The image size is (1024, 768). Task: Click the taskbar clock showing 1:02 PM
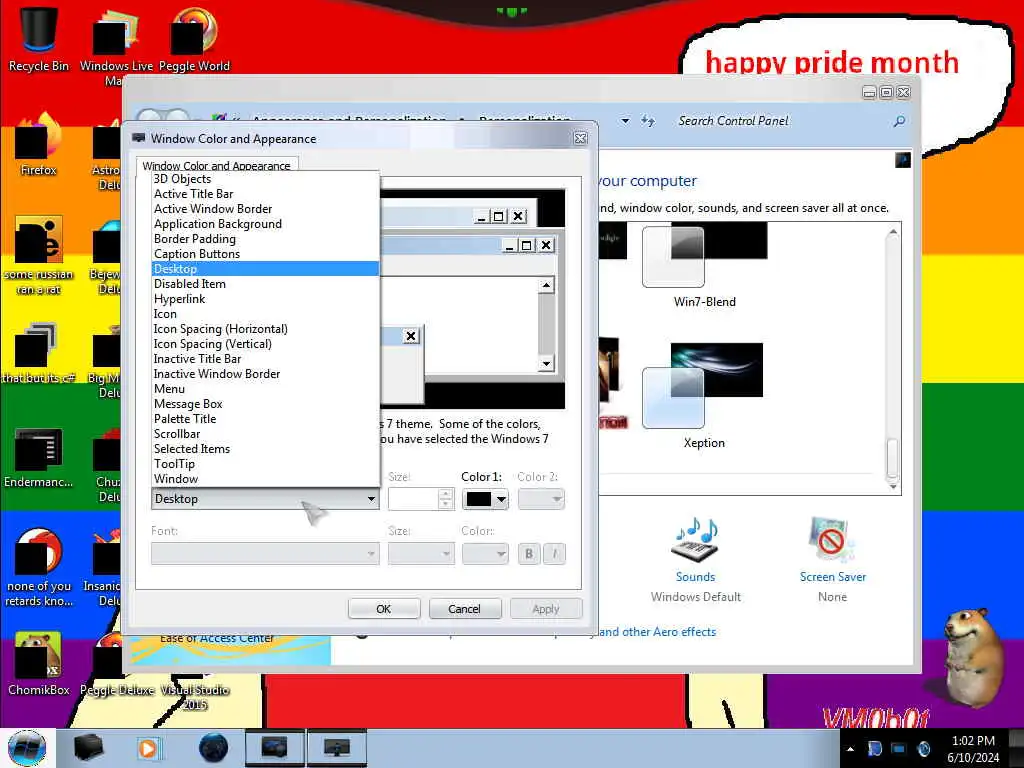pos(973,749)
